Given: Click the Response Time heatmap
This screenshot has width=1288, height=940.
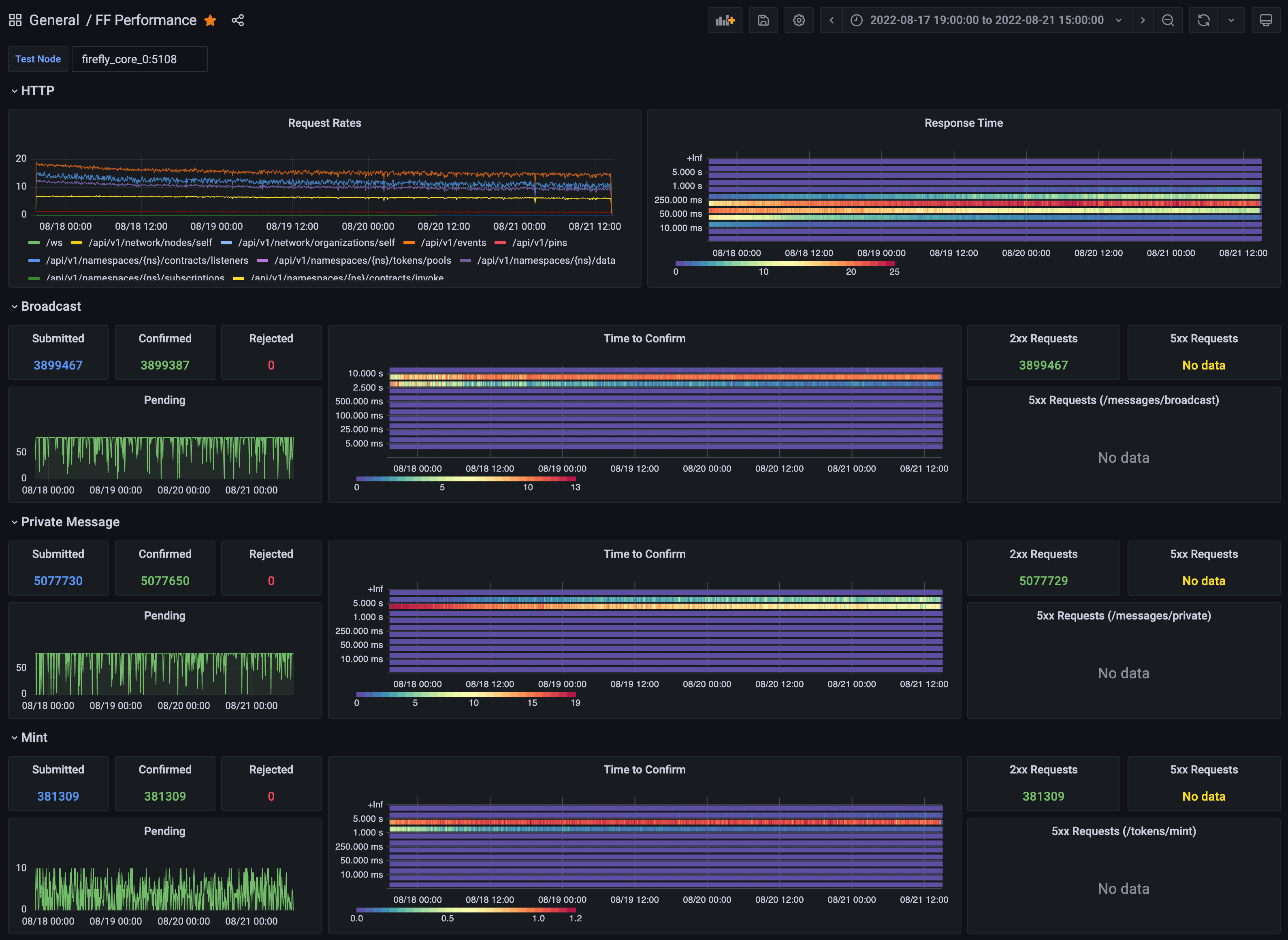Looking at the screenshot, I should click(x=985, y=199).
